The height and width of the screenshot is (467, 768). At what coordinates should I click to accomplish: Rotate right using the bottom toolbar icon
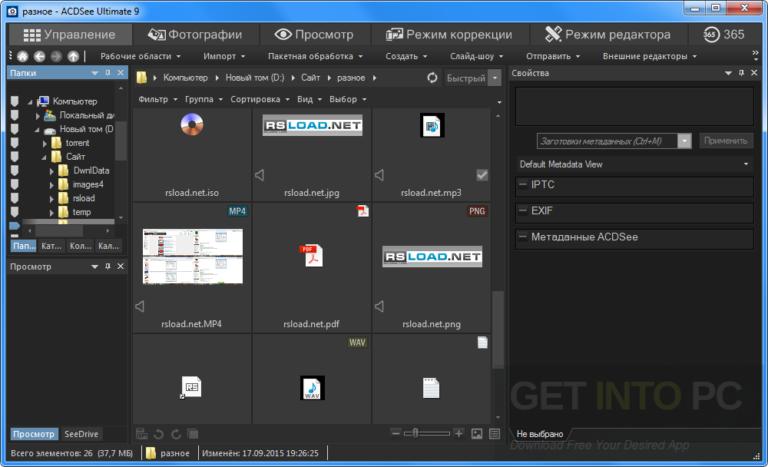176,434
